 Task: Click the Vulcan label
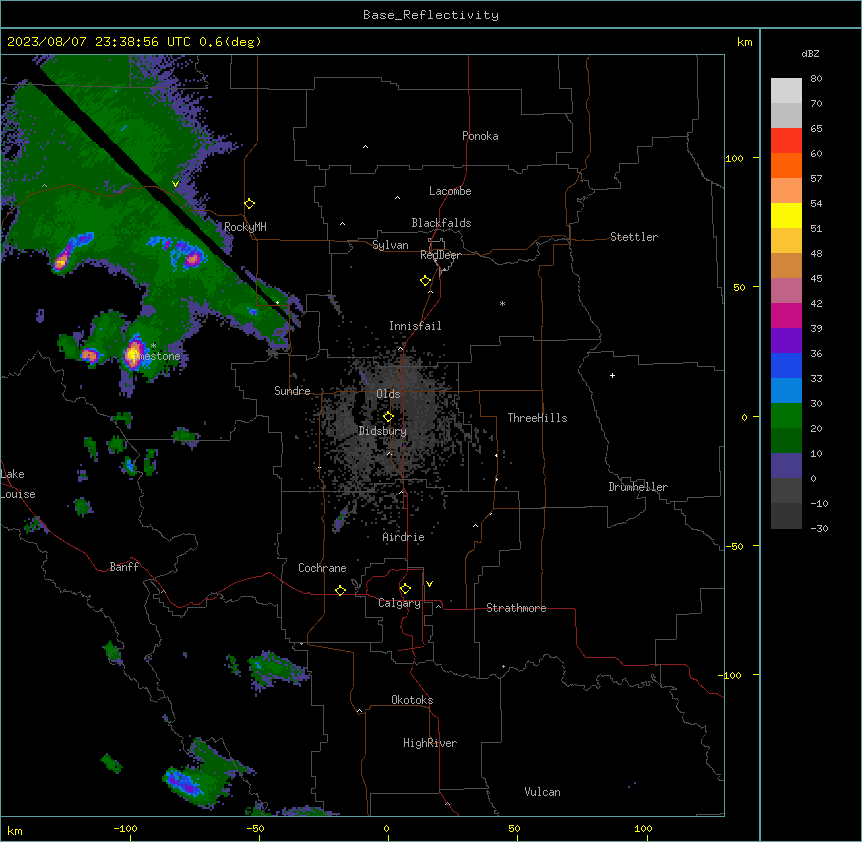pyautogui.click(x=543, y=792)
